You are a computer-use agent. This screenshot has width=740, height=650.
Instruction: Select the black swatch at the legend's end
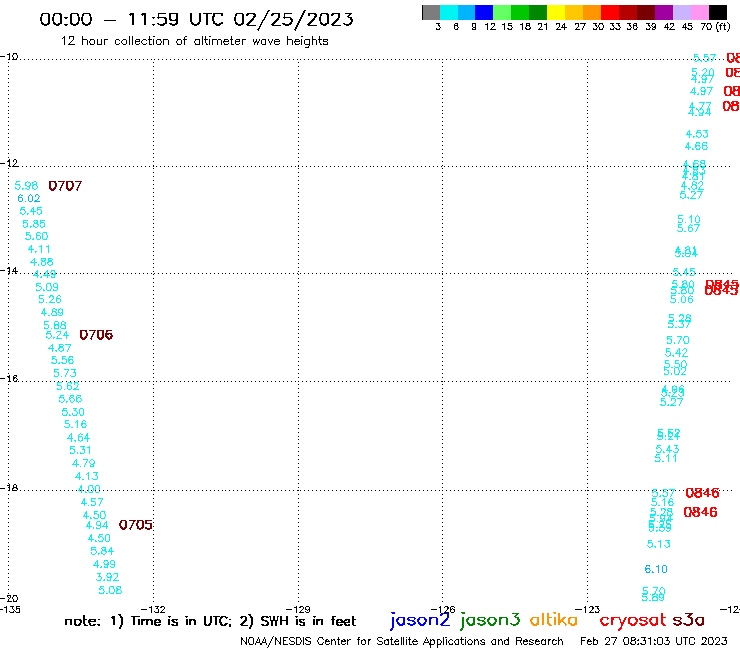[717, 12]
